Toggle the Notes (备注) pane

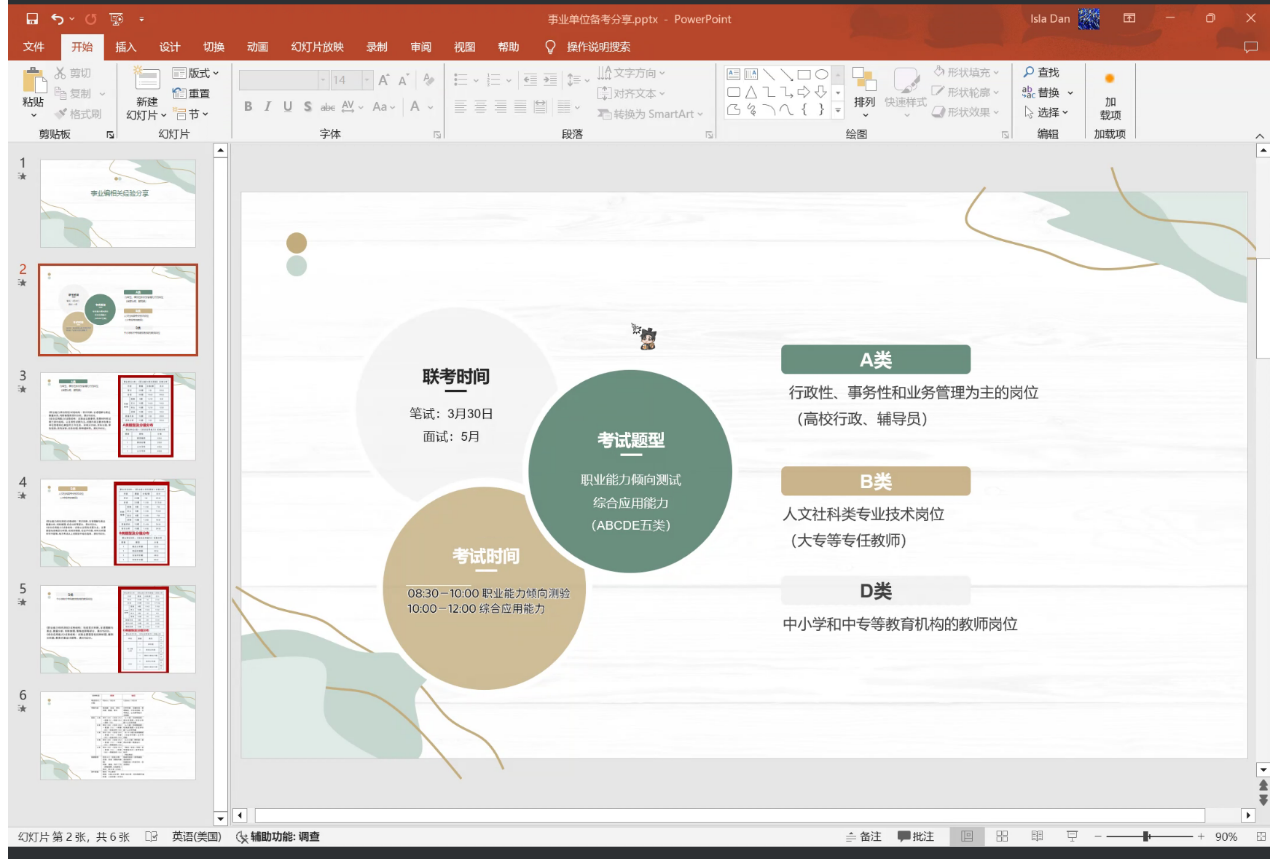864,837
